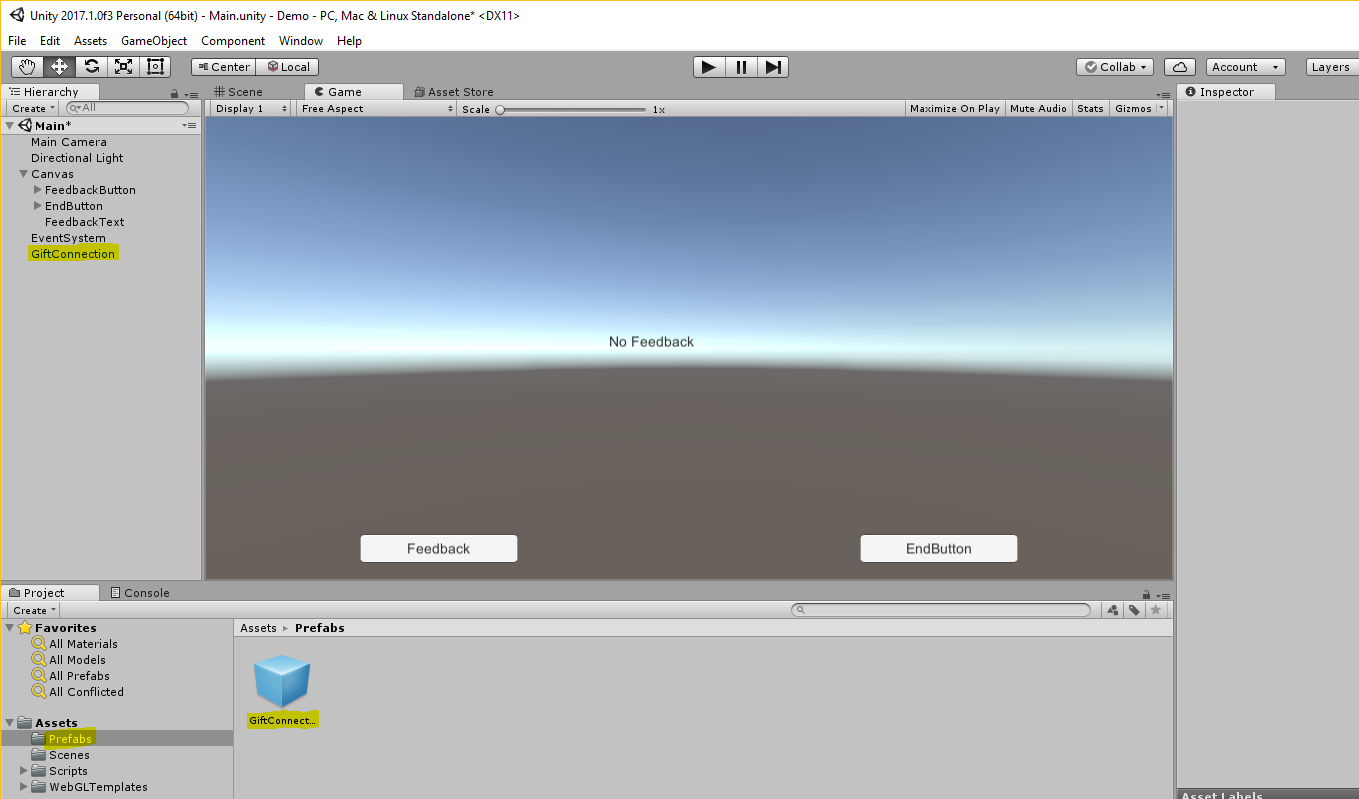The width and height of the screenshot is (1359, 799).
Task: Click the Step frame button
Action: (x=773, y=67)
